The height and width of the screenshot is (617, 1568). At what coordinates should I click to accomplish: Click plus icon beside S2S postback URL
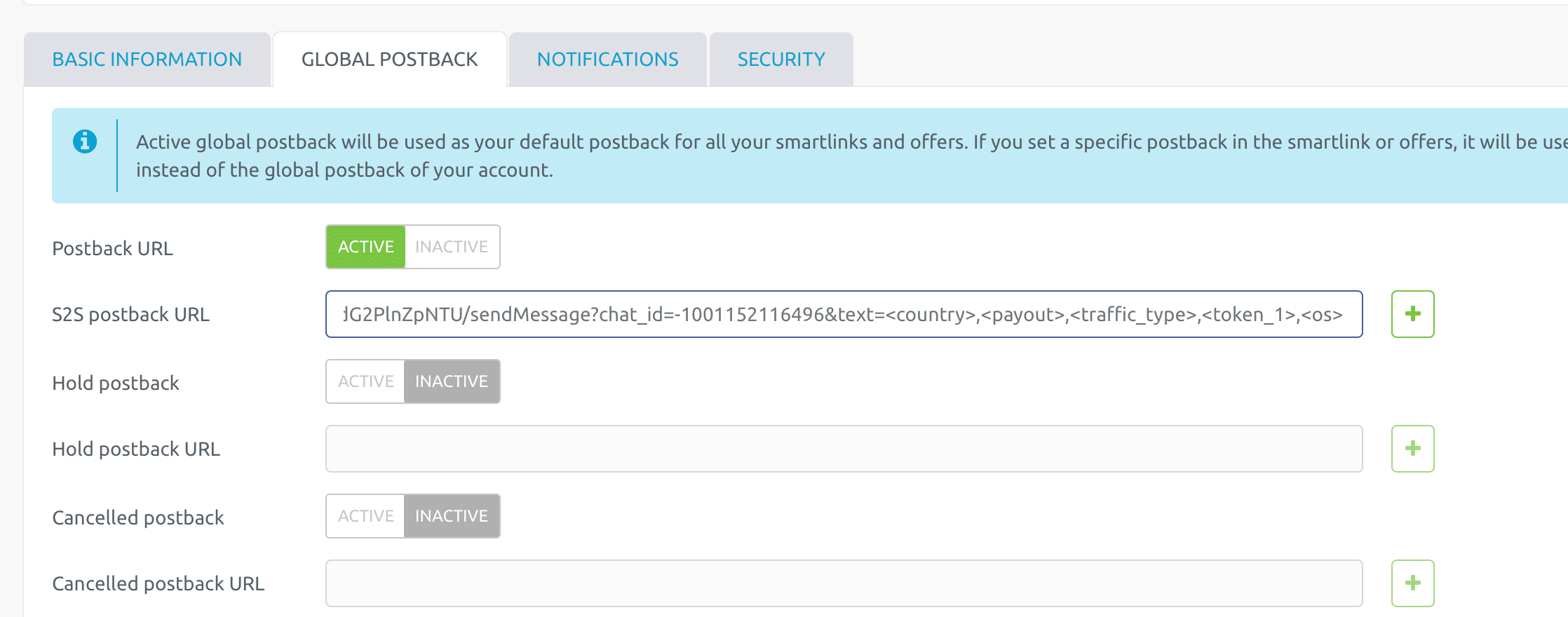pos(1412,314)
